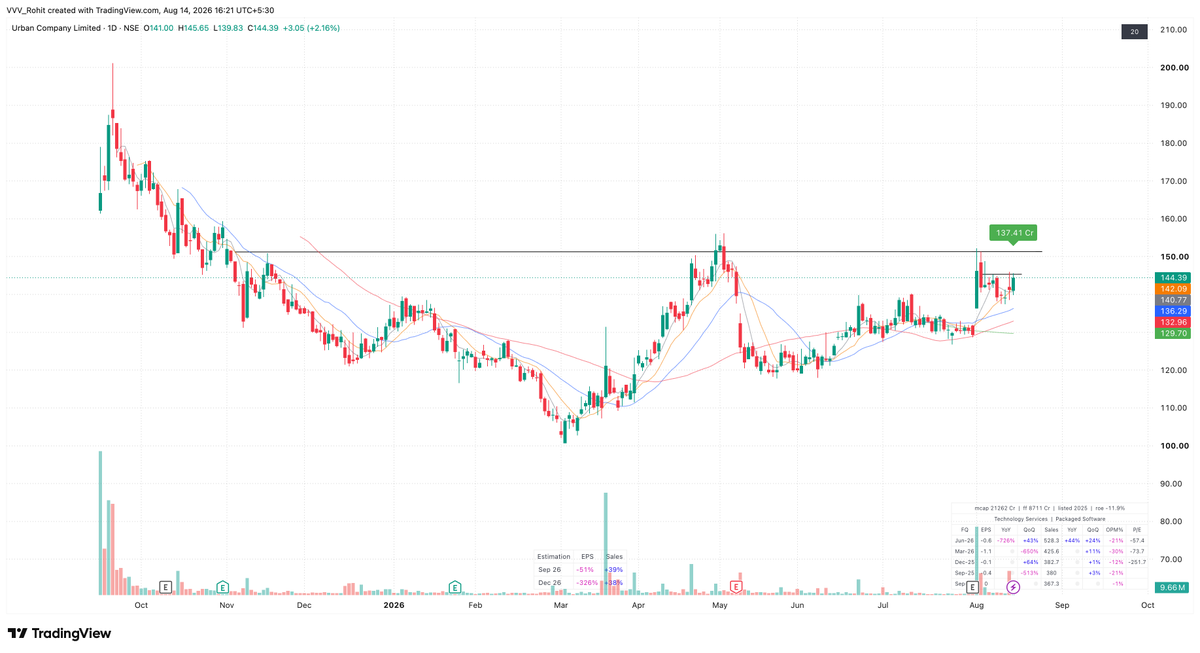Click the O141.00 open value
The width and height of the screenshot is (1200, 653).
[160, 28]
